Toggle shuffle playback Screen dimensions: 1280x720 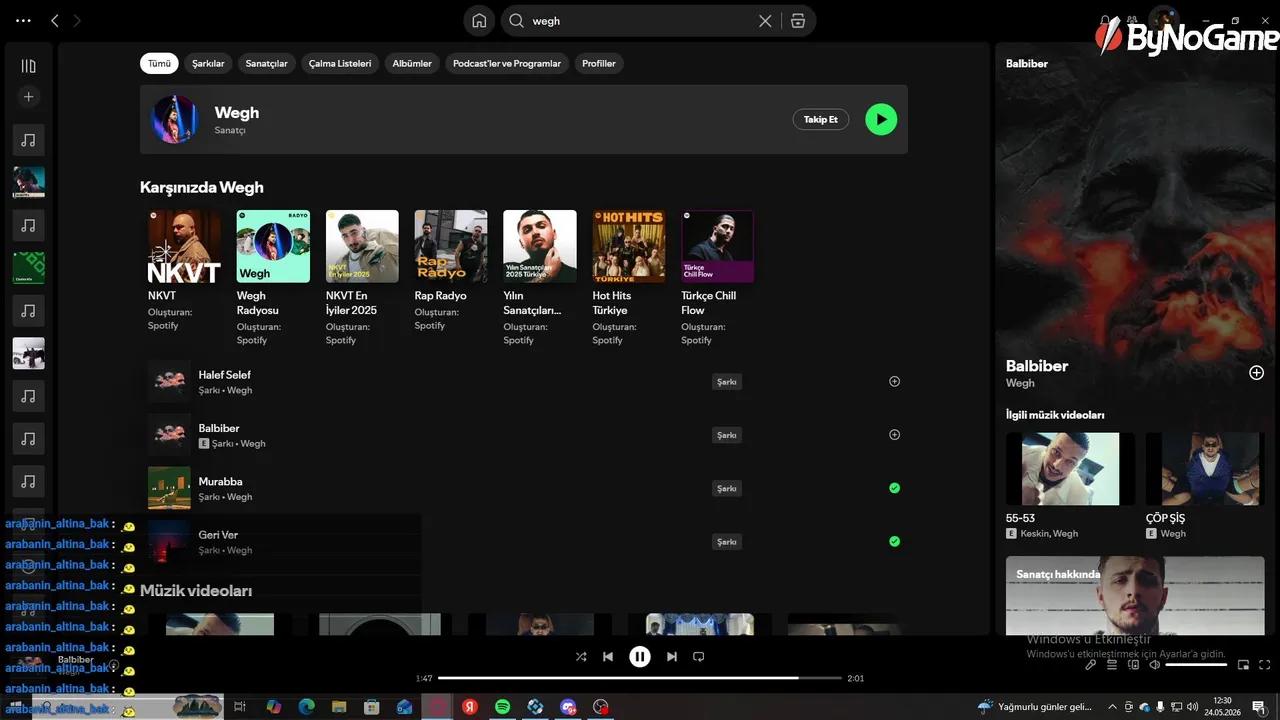(581, 657)
